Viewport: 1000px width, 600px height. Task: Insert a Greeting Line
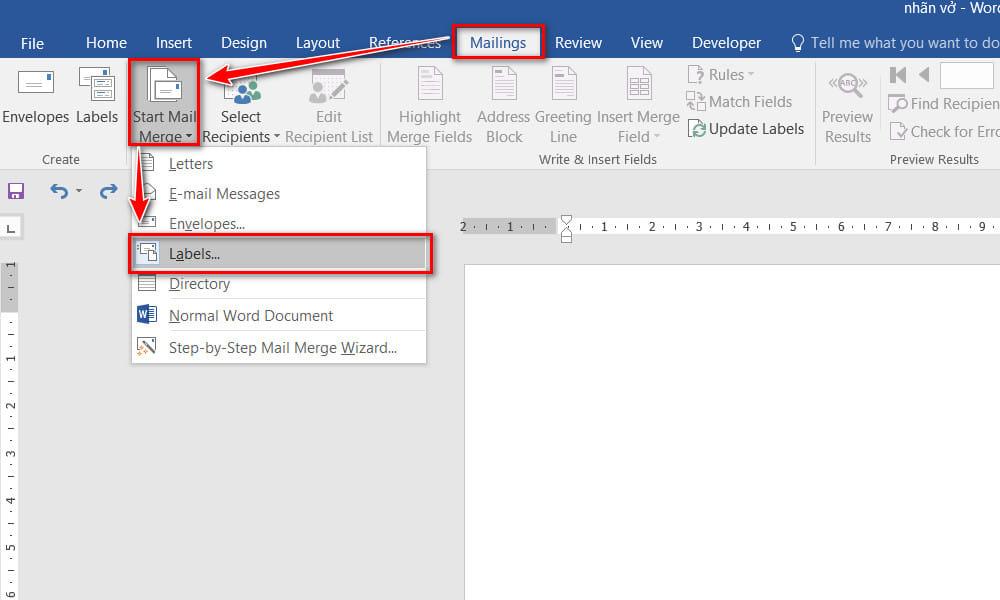564,105
